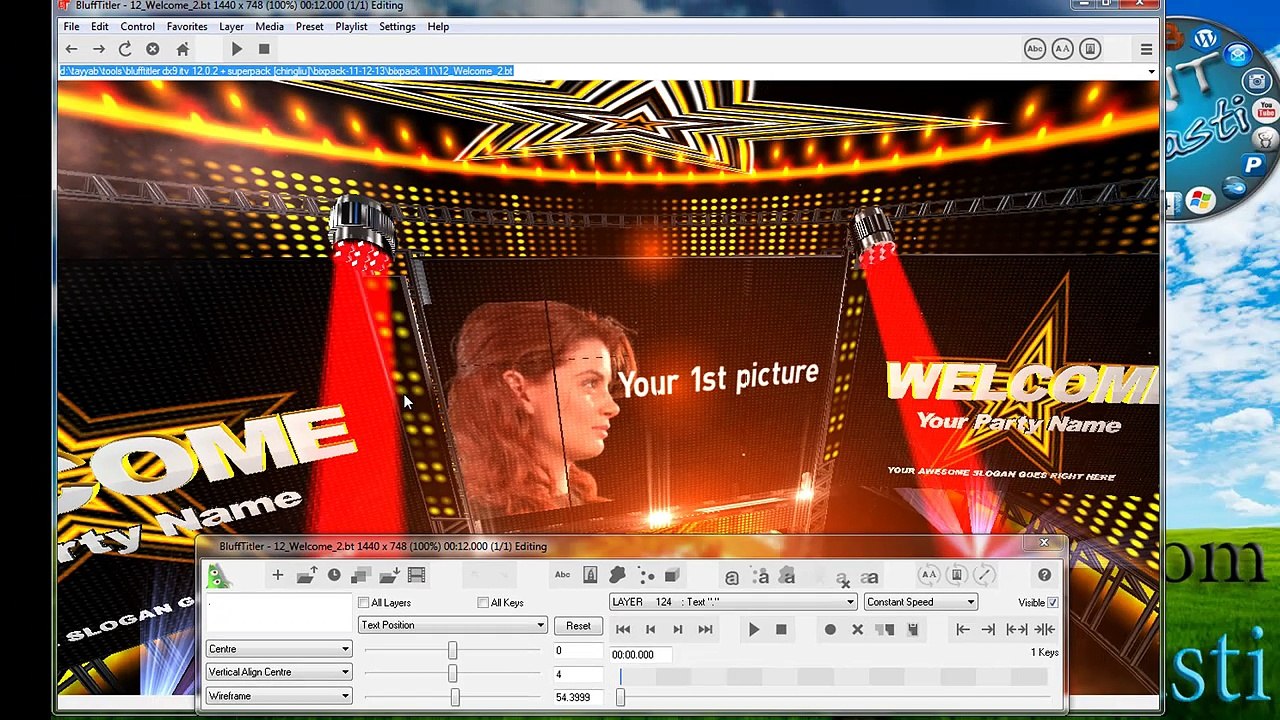The width and height of the screenshot is (1280, 720).
Task: Click the folder with down arrow icon
Action: tap(389, 575)
